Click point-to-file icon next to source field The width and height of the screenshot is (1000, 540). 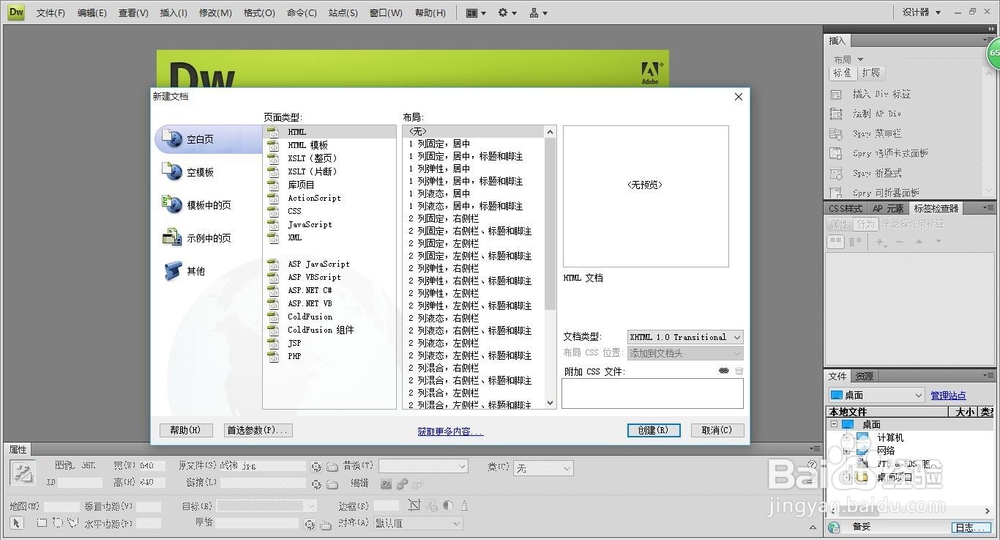[316, 467]
